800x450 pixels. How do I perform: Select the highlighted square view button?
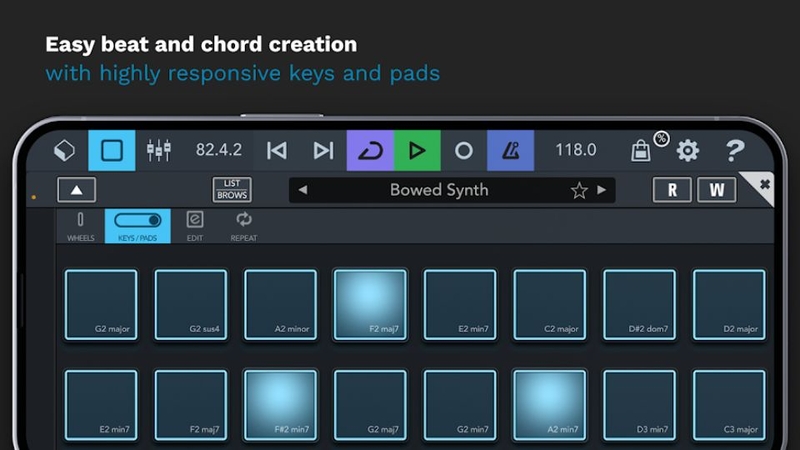click(112, 151)
